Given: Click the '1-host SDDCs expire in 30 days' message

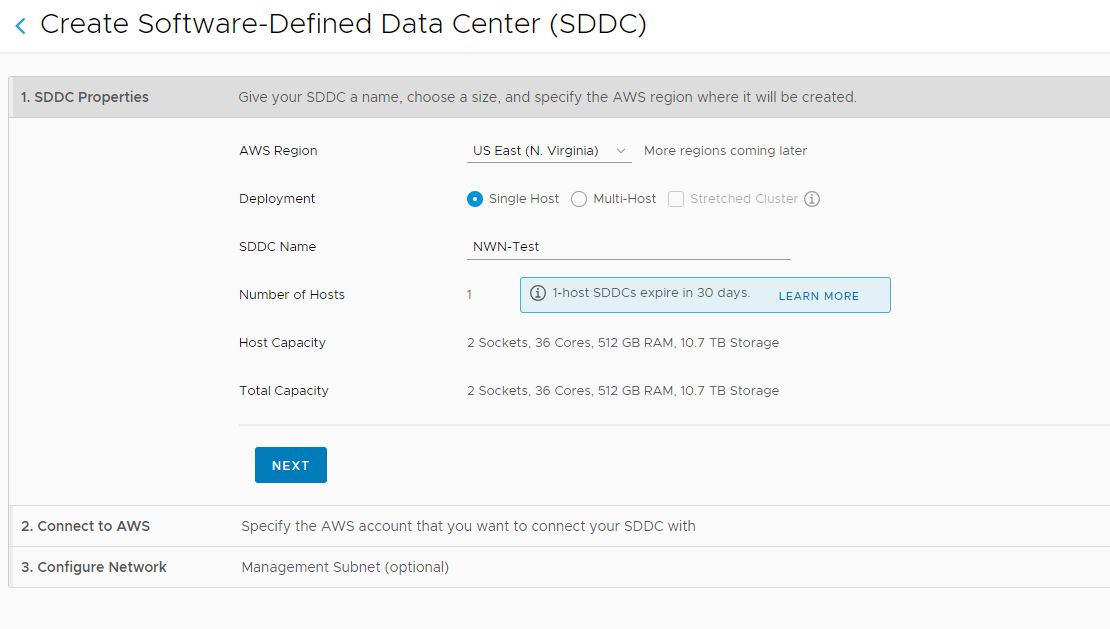Looking at the screenshot, I should [x=651, y=293].
